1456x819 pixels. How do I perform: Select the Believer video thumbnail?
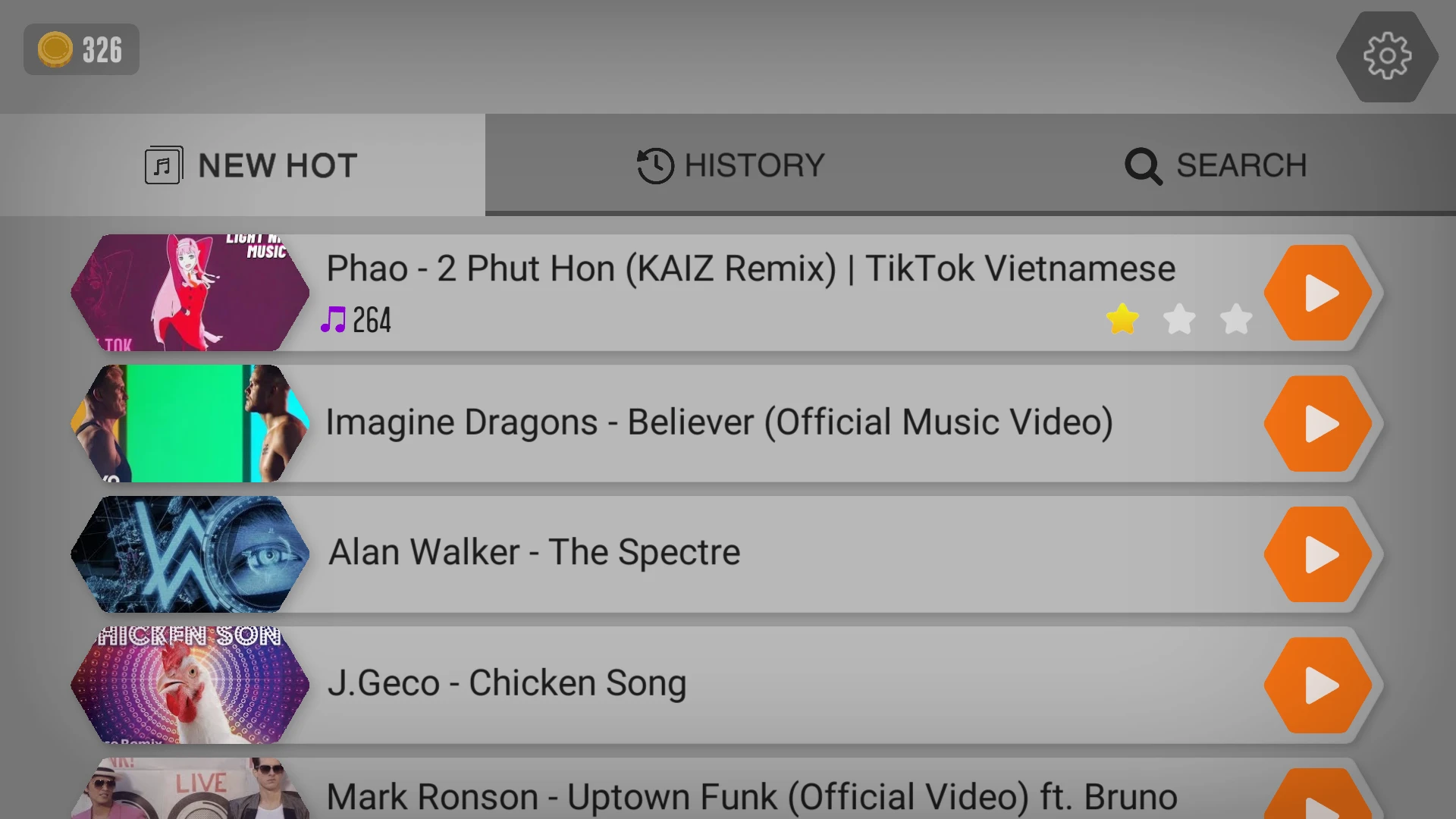[190, 424]
